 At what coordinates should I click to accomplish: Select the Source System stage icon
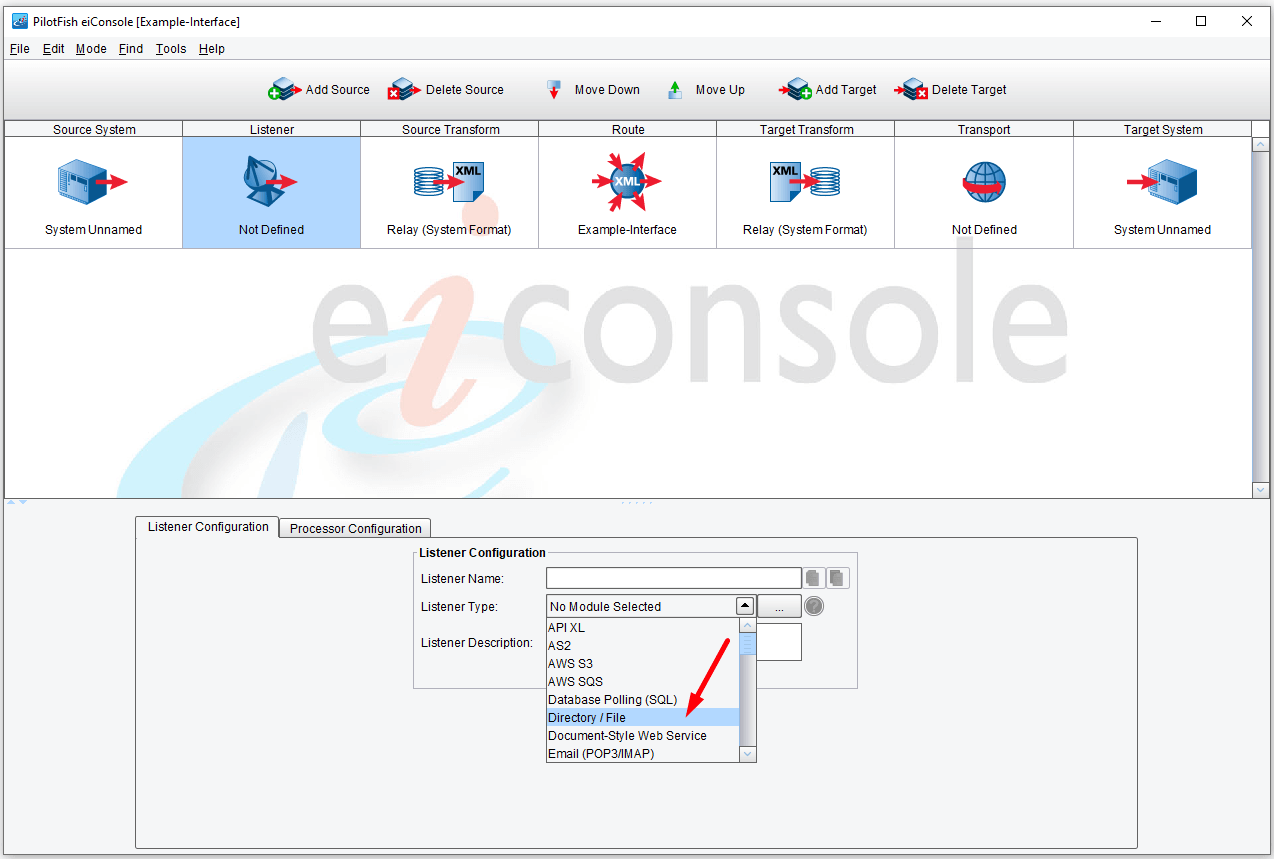point(93,182)
